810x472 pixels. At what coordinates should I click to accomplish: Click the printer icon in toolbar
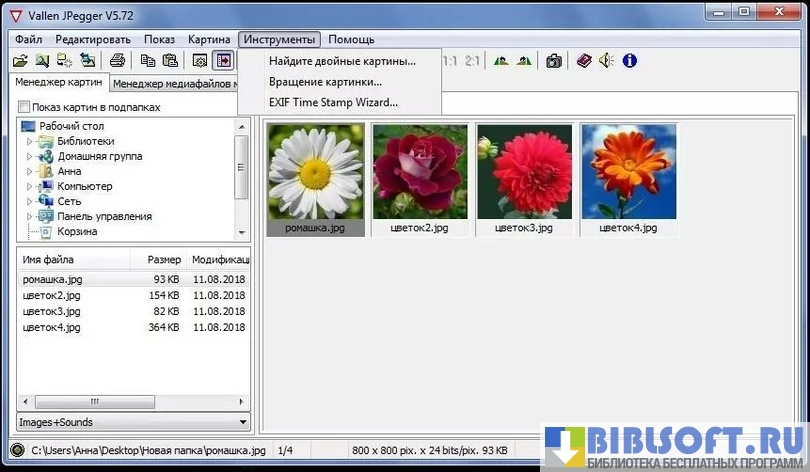point(118,61)
